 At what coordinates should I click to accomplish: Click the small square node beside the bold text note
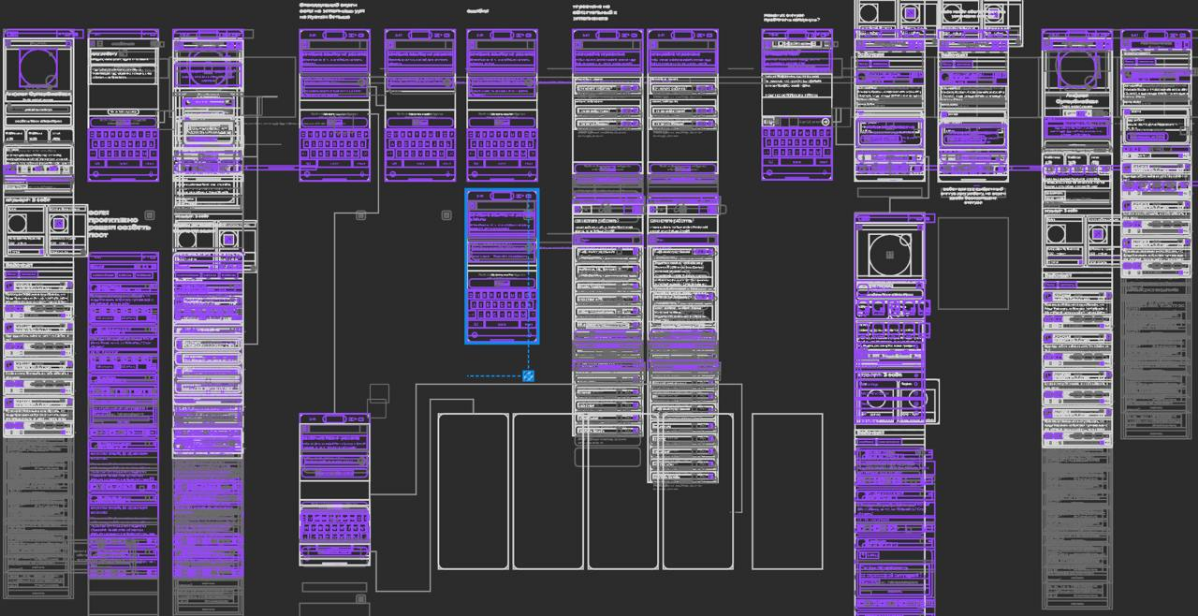tap(150, 215)
